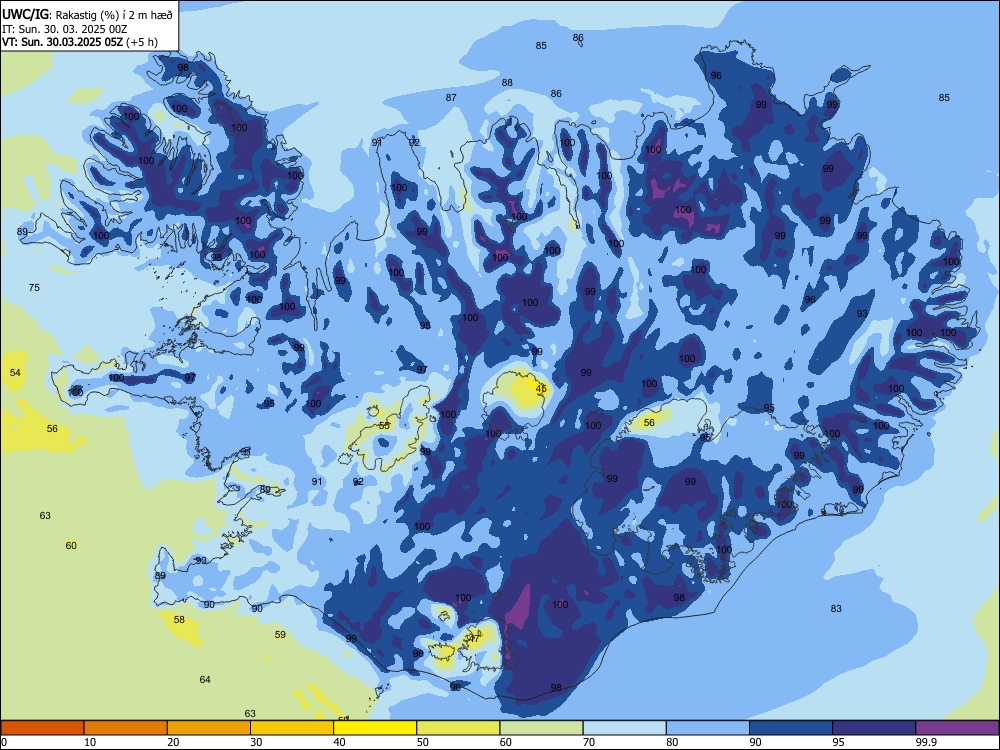Click the 'UWC/IG: Rakastig (%) í 2 m hæð' title

tap(87, 15)
